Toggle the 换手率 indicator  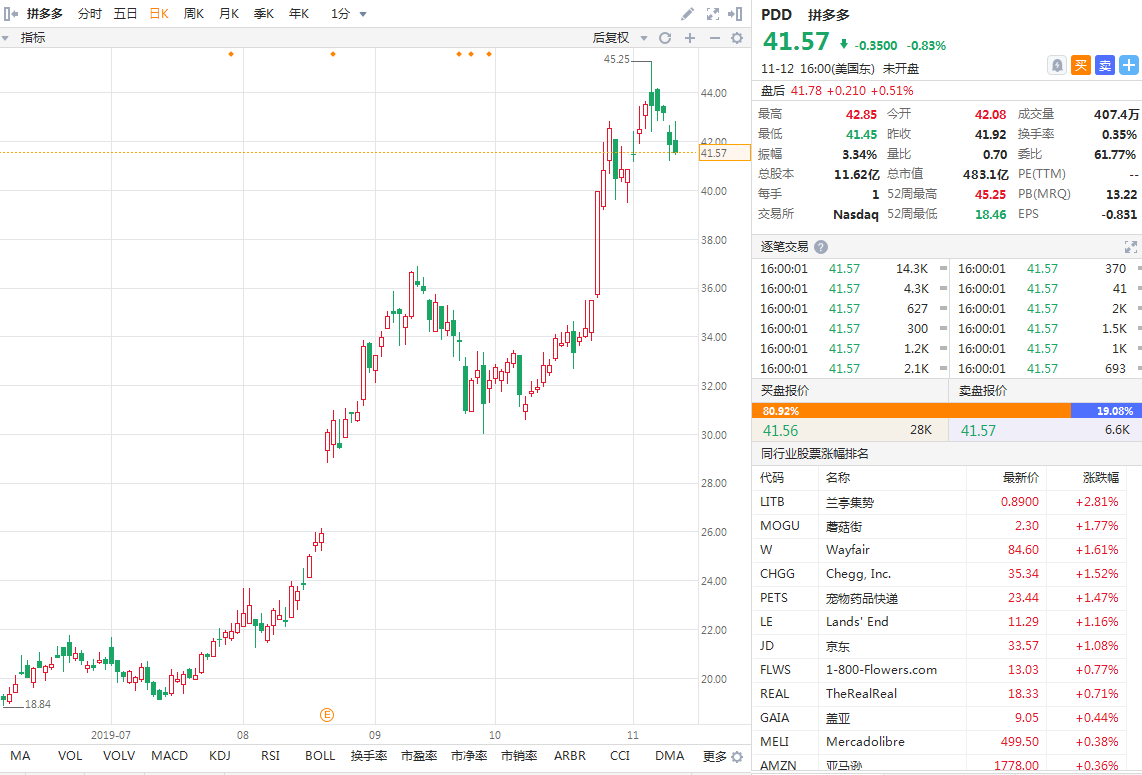(x=369, y=756)
